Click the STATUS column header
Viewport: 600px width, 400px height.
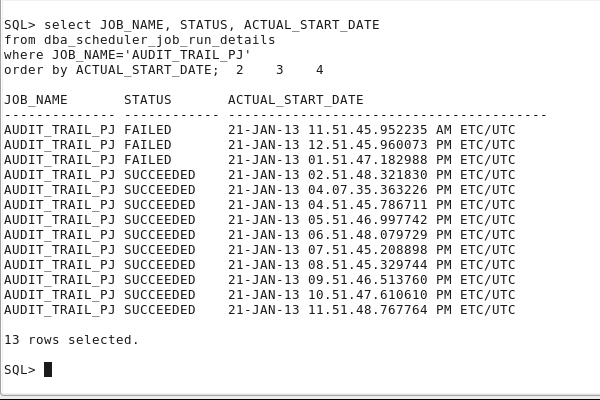coord(148,100)
